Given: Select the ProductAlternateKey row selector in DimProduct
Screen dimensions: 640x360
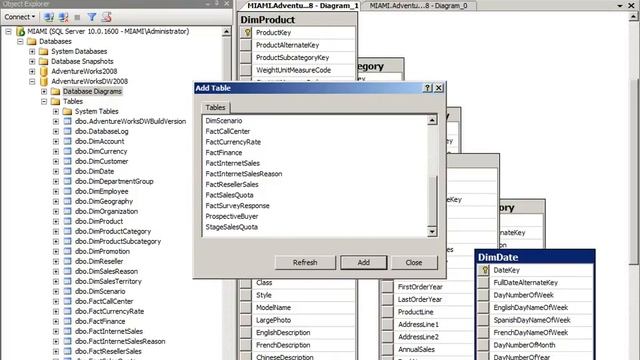Looking at the screenshot, I should 246,45.
